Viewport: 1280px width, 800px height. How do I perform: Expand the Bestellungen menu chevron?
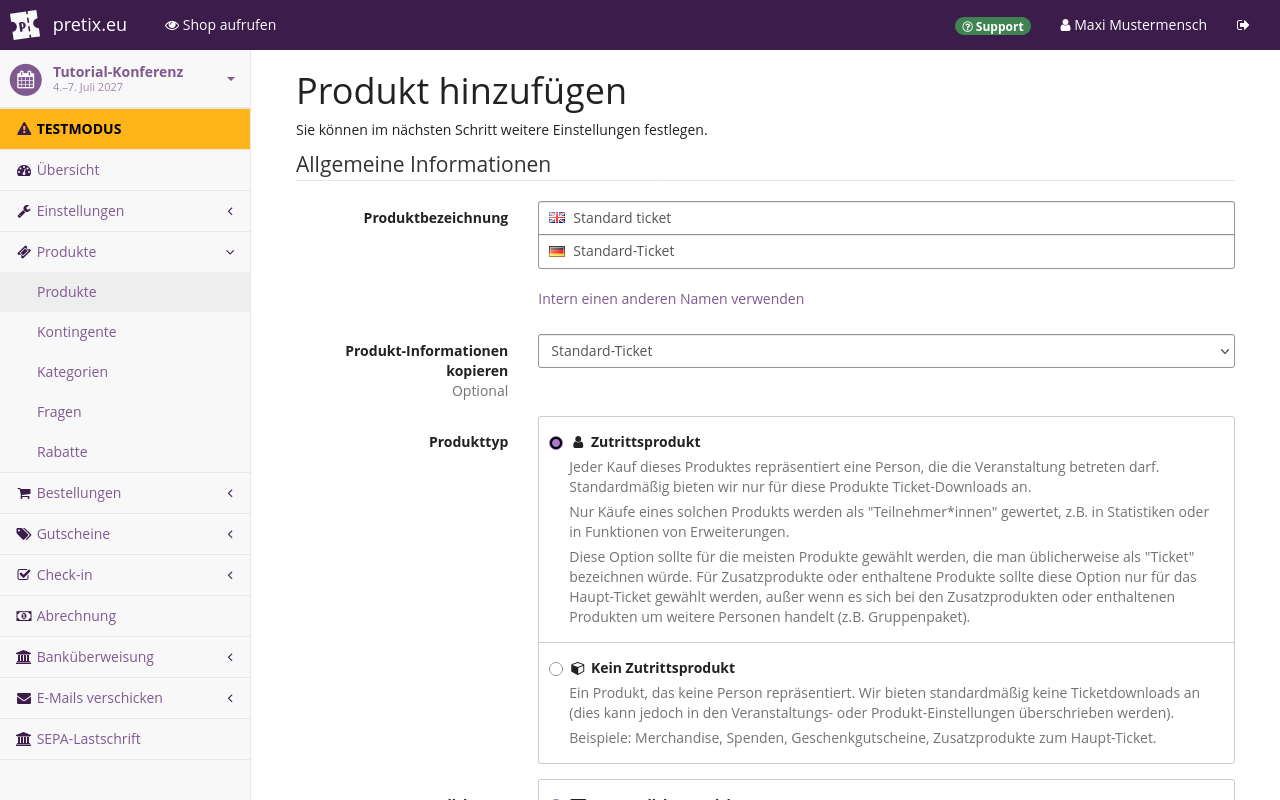coord(230,493)
